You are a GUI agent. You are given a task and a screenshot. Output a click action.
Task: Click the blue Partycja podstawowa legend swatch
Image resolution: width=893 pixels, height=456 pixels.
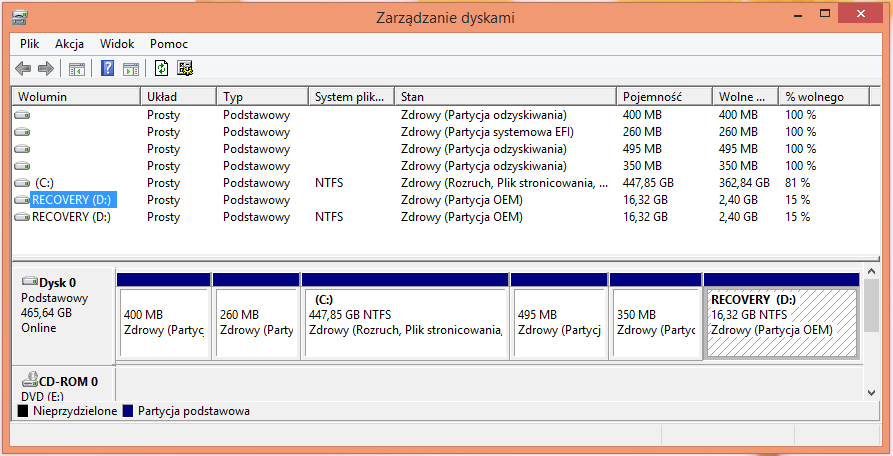(x=128, y=411)
